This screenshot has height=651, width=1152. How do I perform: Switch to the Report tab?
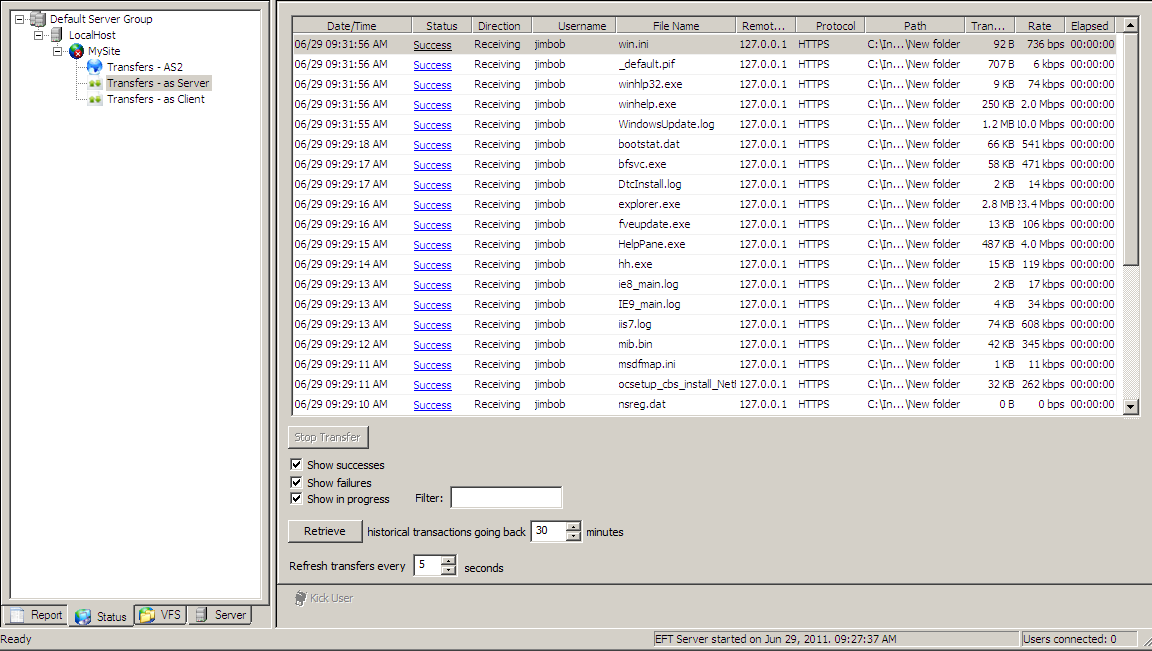[35, 615]
